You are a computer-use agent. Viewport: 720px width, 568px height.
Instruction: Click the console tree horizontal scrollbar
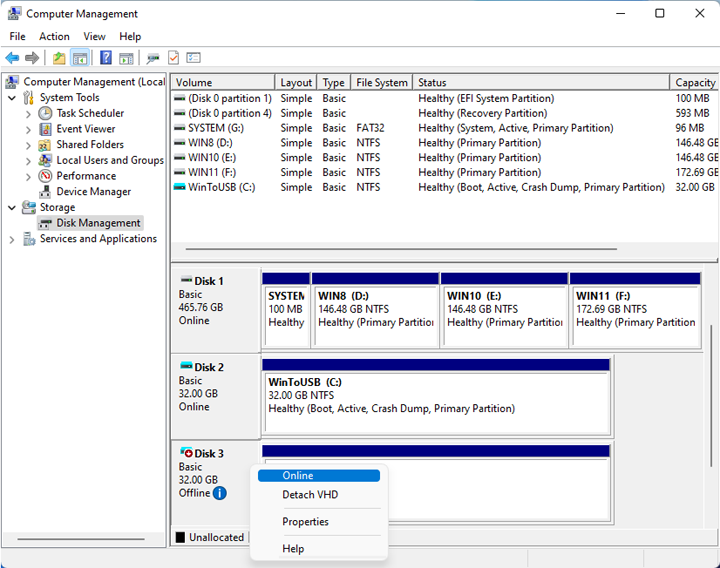click(x=81, y=539)
